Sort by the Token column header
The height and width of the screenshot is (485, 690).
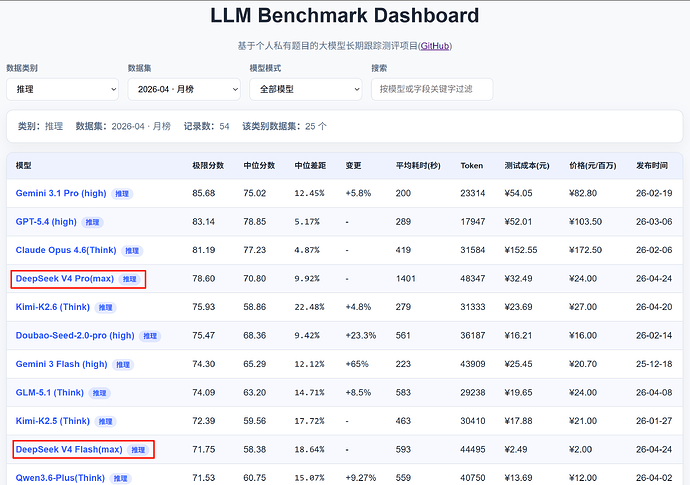click(x=472, y=165)
